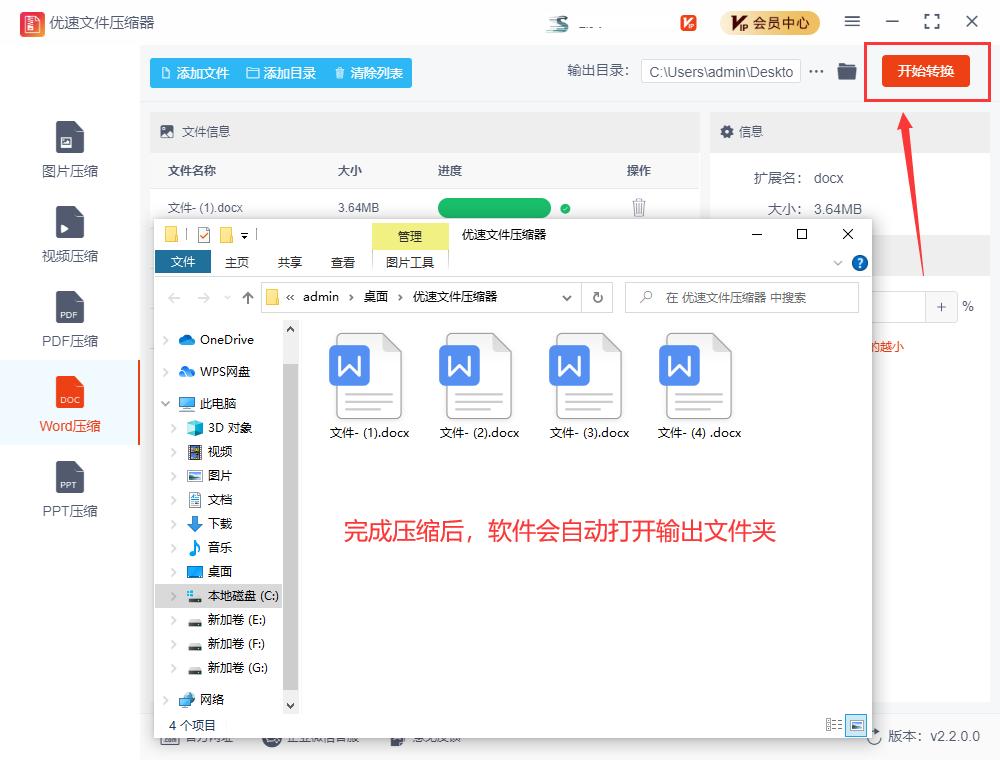Image resolution: width=1000 pixels, height=760 pixels.
Task: Click the 开始转换 button
Action: (926, 71)
